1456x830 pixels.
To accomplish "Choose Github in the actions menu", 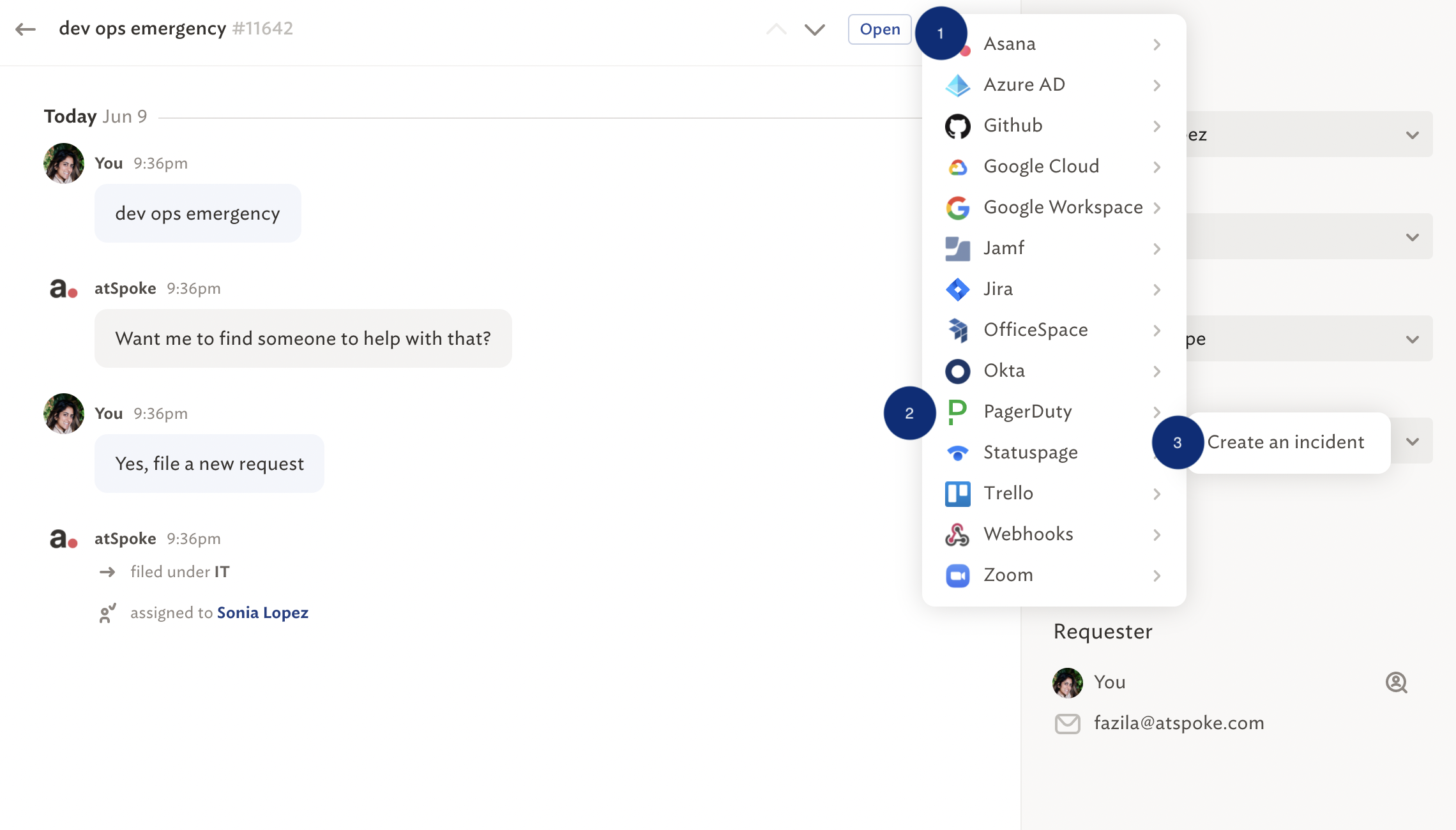I will click(1054, 126).
